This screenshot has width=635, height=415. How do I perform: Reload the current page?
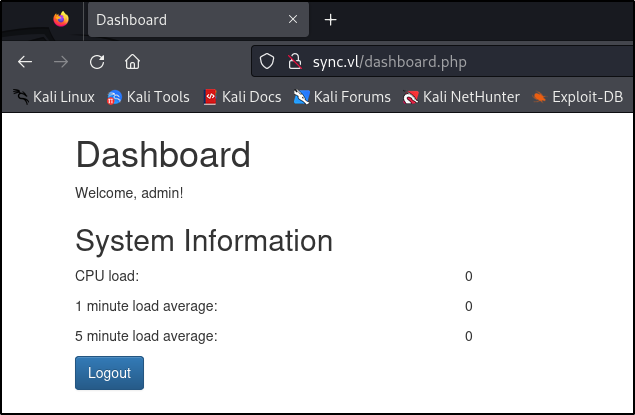click(97, 61)
